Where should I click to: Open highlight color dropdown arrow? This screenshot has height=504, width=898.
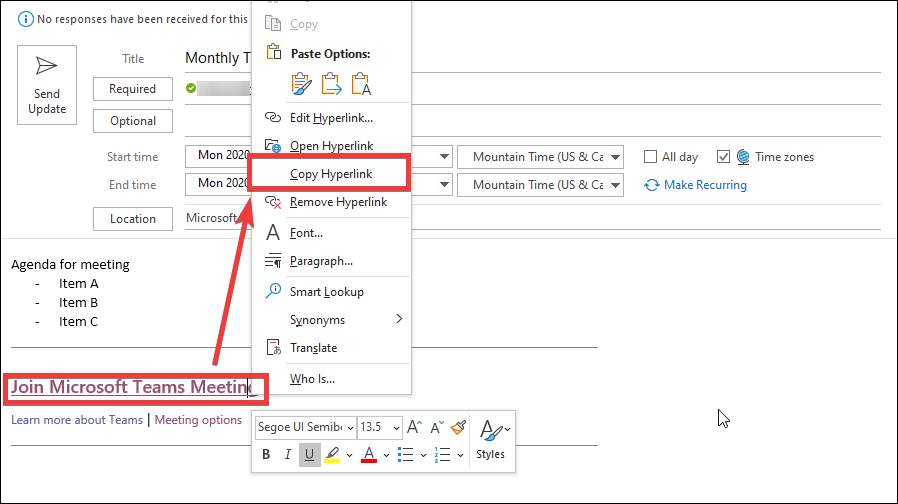349,455
